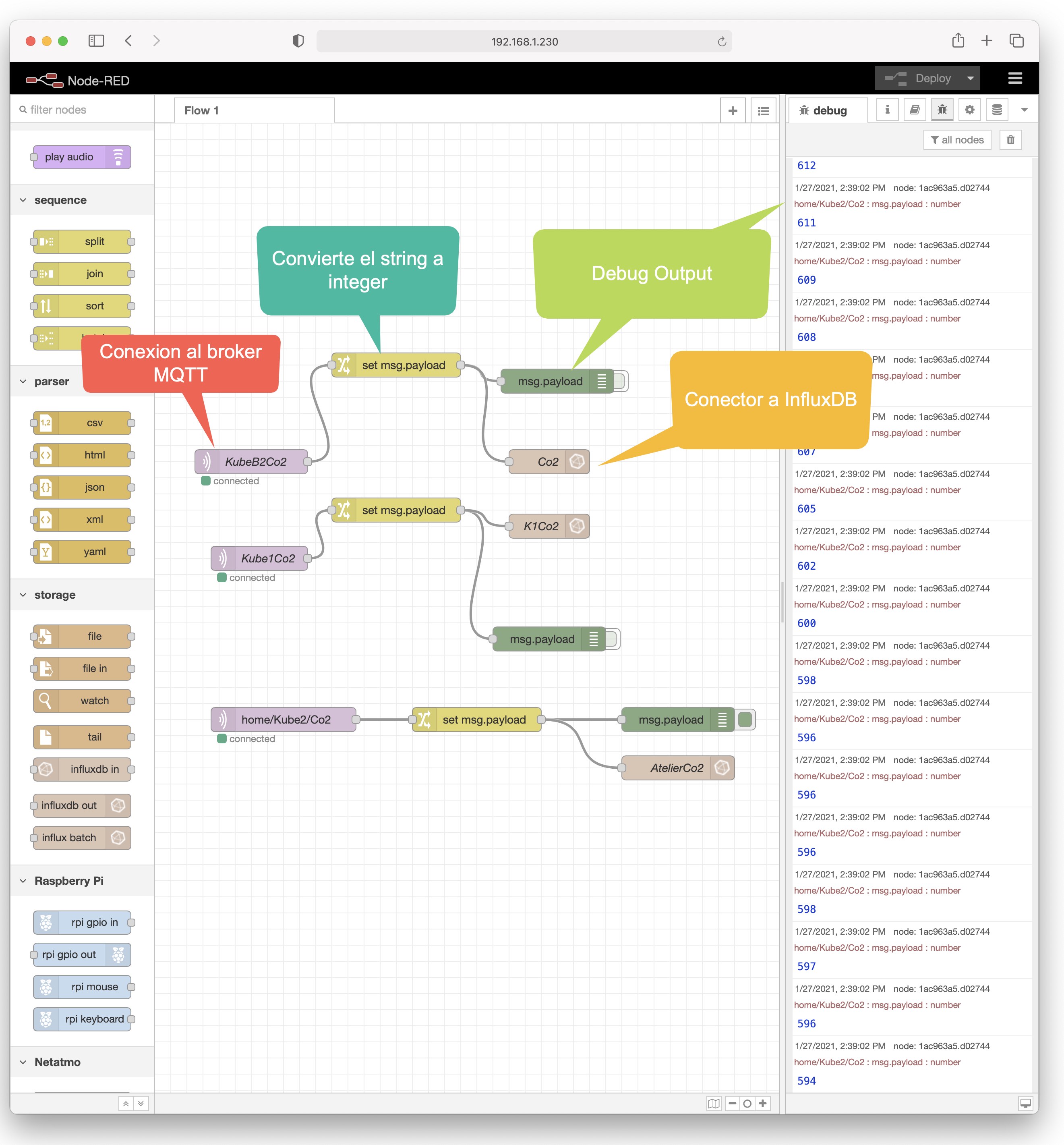Click the Deploy button

(x=919, y=78)
